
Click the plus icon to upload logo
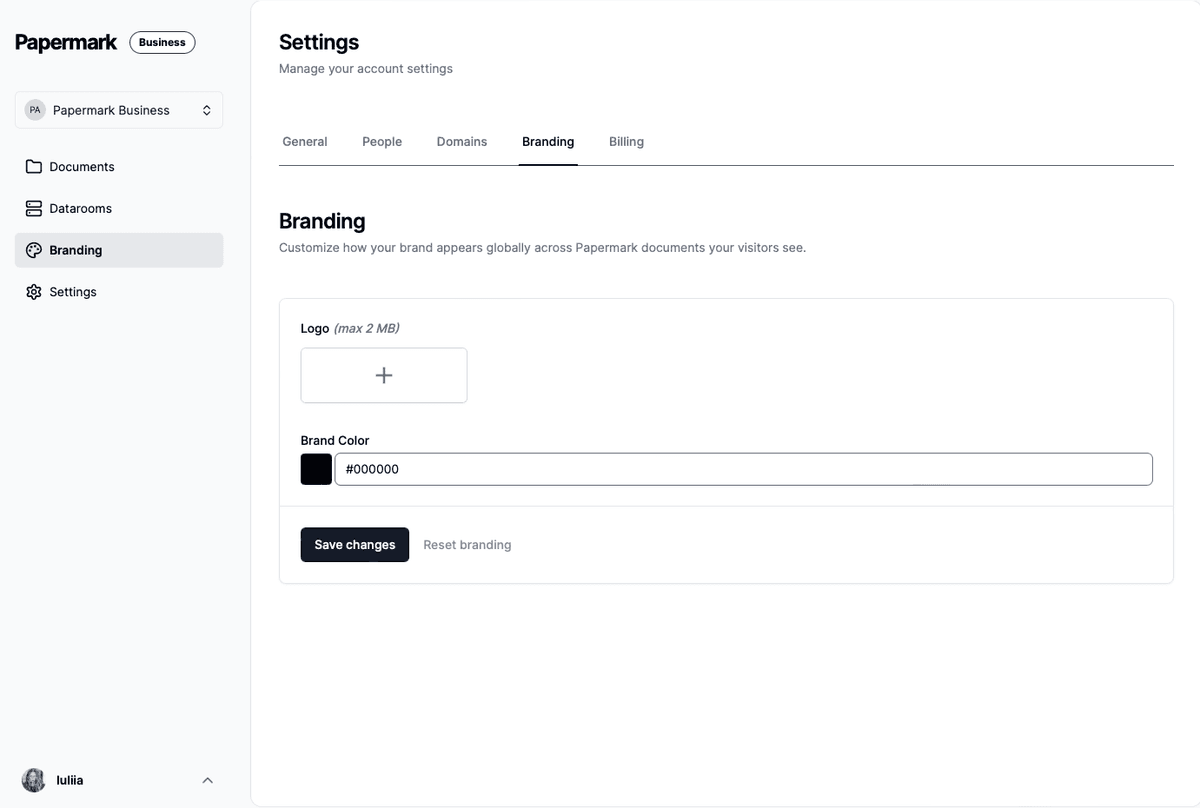[384, 375]
